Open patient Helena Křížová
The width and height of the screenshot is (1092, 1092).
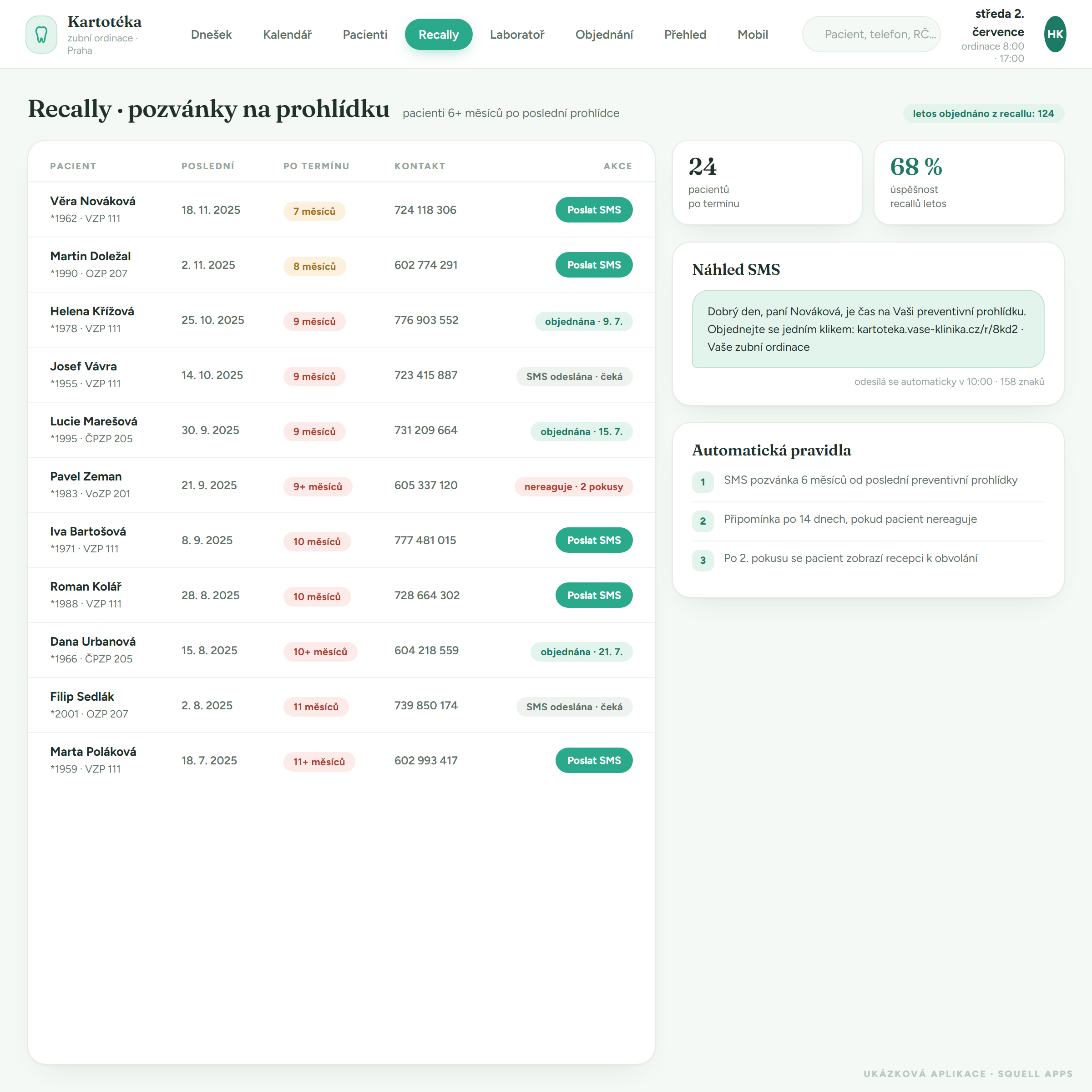(92, 311)
